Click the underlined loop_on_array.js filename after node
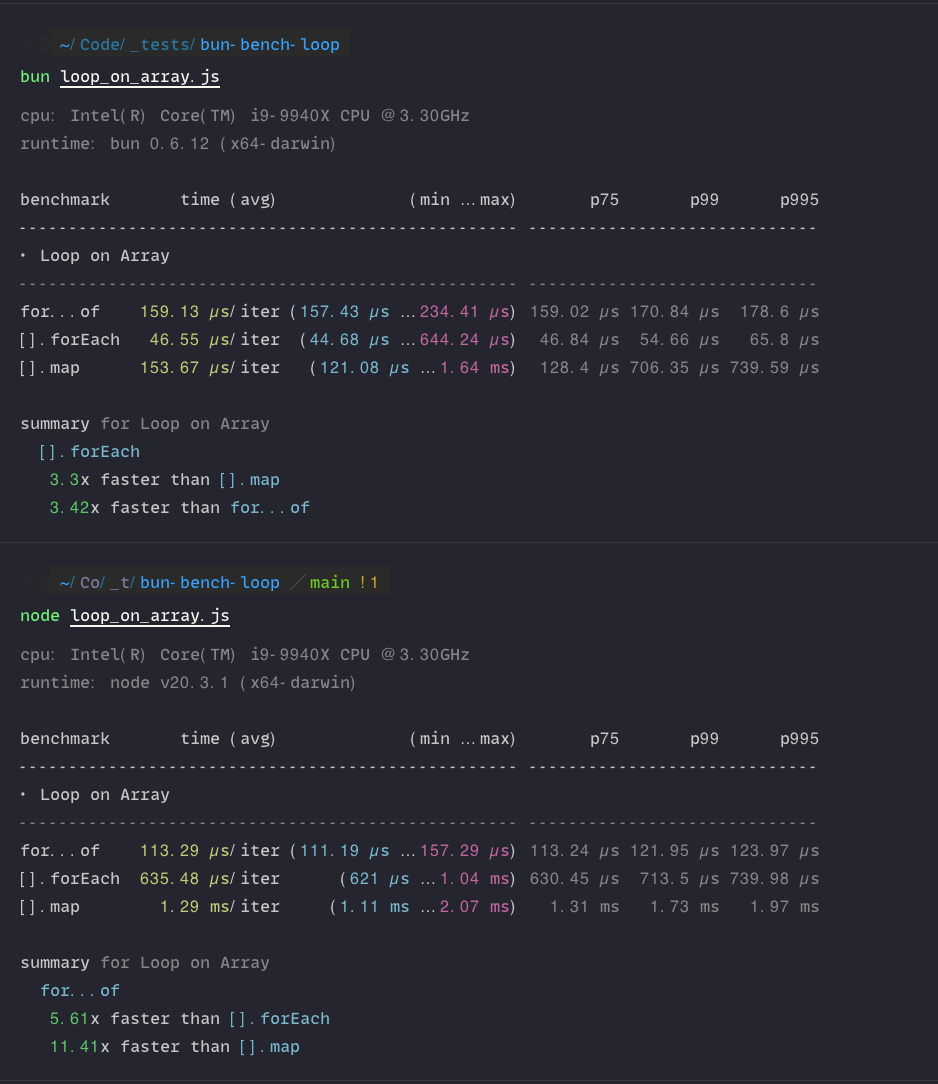The height and width of the screenshot is (1084, 938). pyautogui.click(x=149, y=615)
